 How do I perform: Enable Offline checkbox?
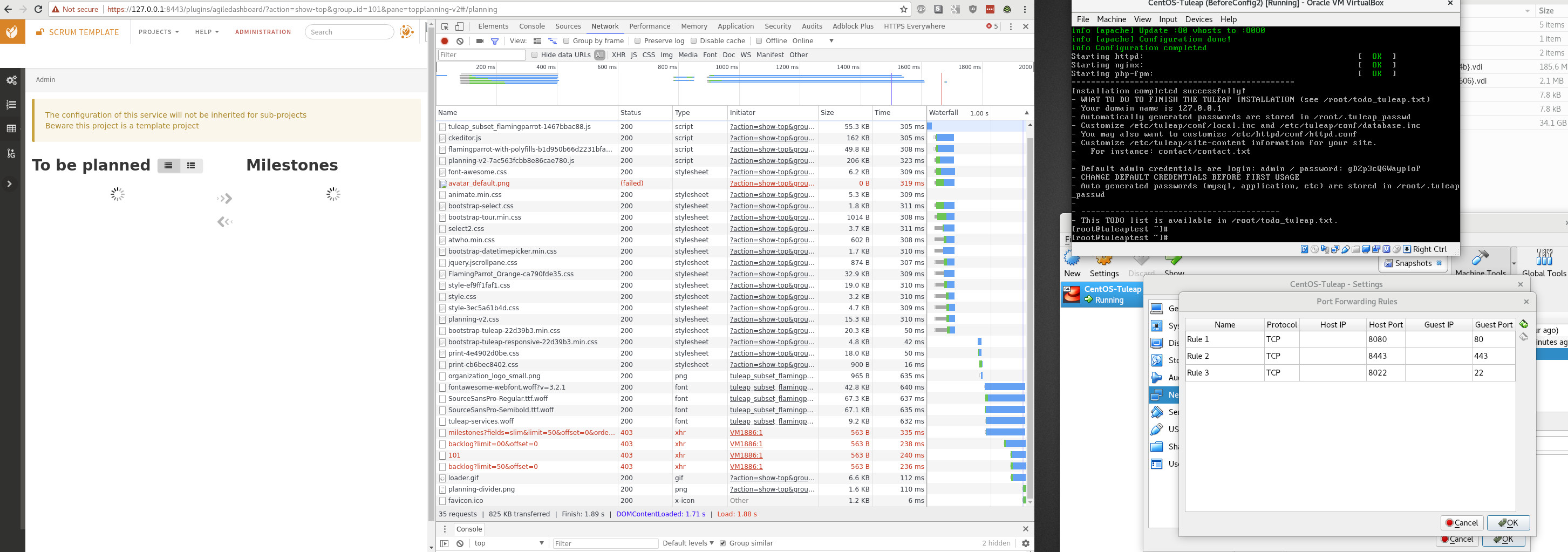[759, 41]
